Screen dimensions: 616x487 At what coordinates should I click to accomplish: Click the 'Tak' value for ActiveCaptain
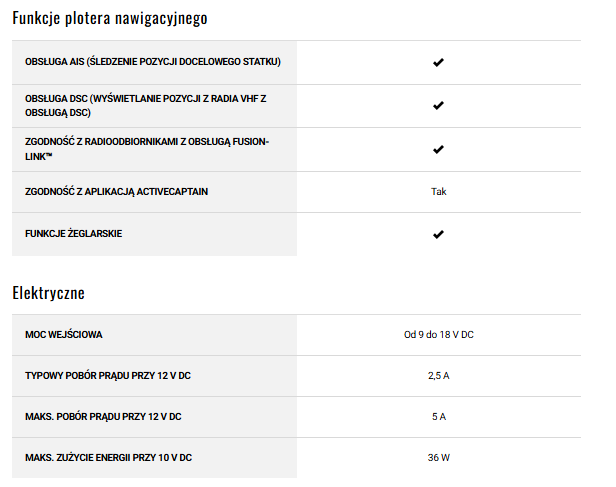pos(438,191)
